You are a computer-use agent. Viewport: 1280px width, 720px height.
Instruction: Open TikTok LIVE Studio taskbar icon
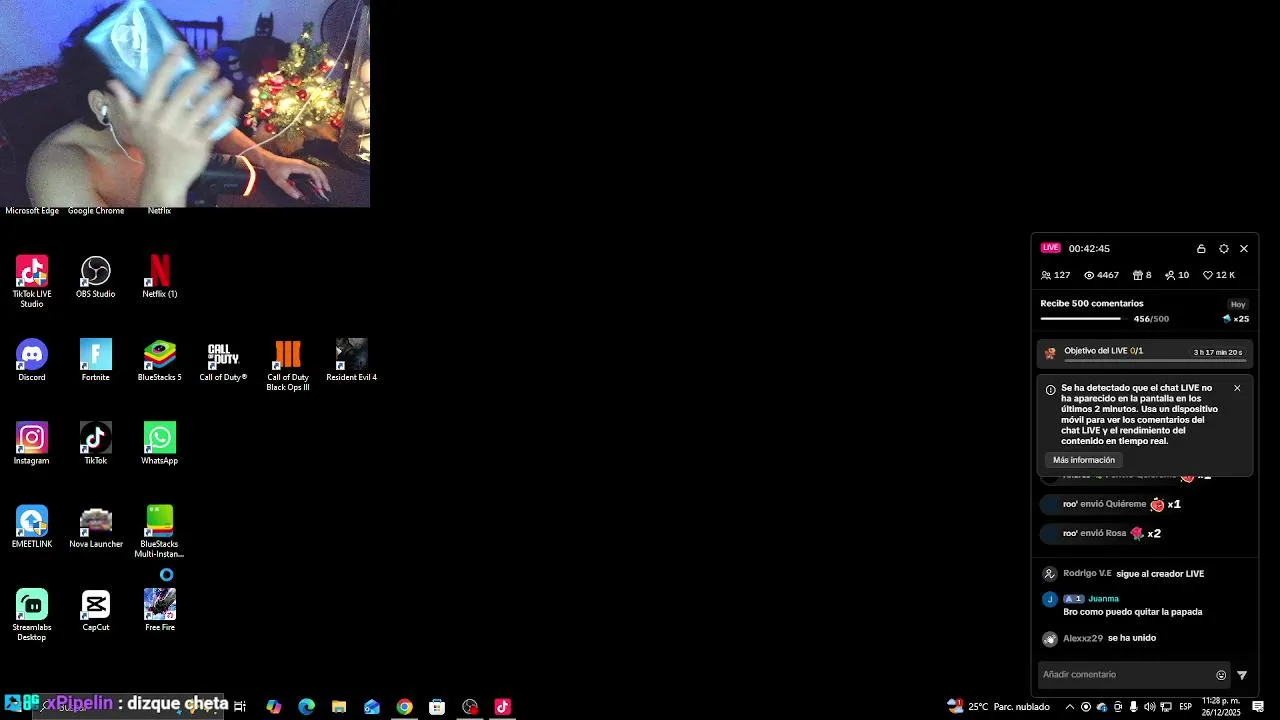502,707
